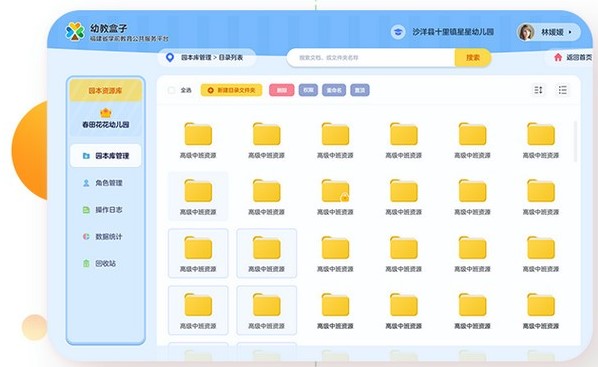Open user avatar of 林媛媛
598x367 pixels.
(x=526, y=32)
